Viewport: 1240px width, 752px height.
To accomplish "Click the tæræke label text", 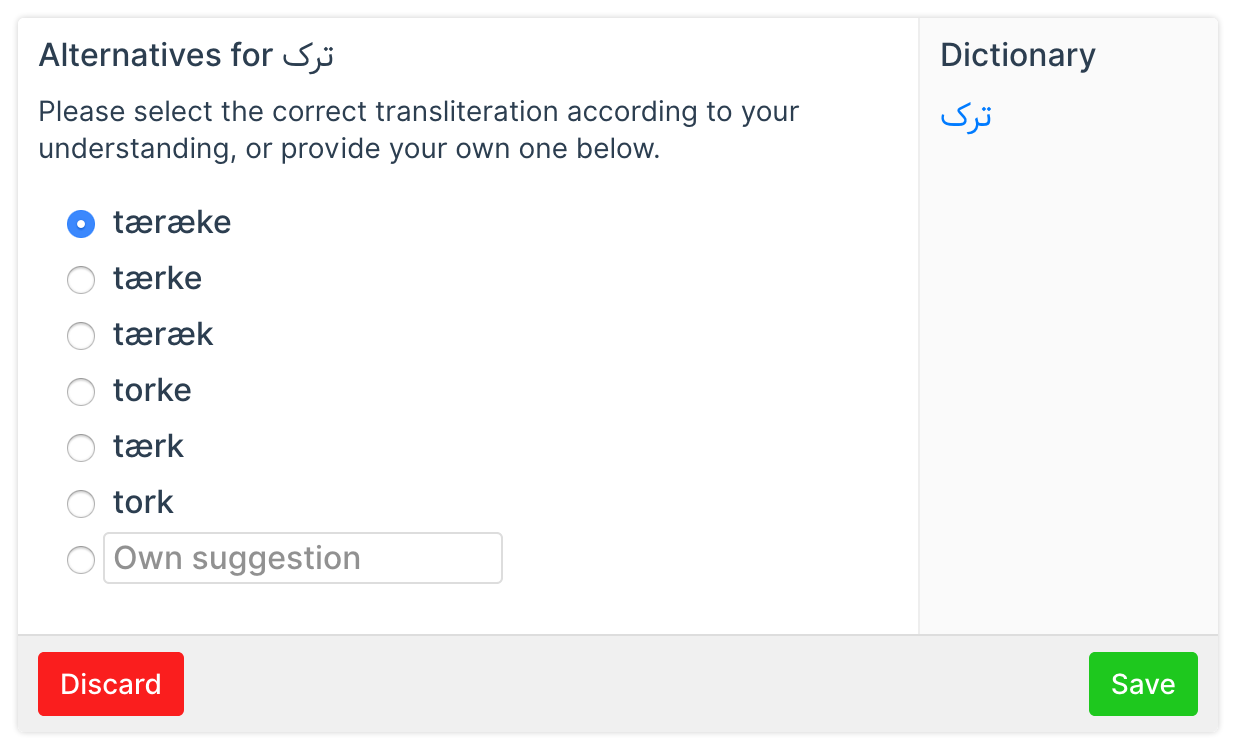I will pos(172,222).
